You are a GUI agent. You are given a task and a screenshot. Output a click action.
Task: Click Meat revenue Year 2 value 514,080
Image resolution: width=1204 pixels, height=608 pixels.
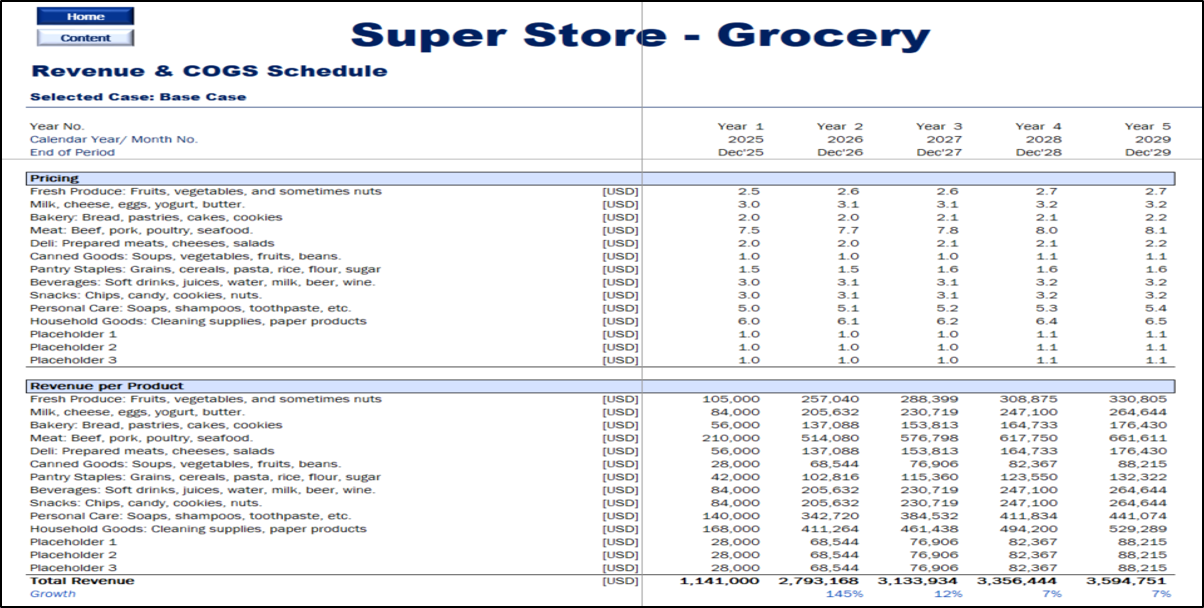(x=832, y=438)
